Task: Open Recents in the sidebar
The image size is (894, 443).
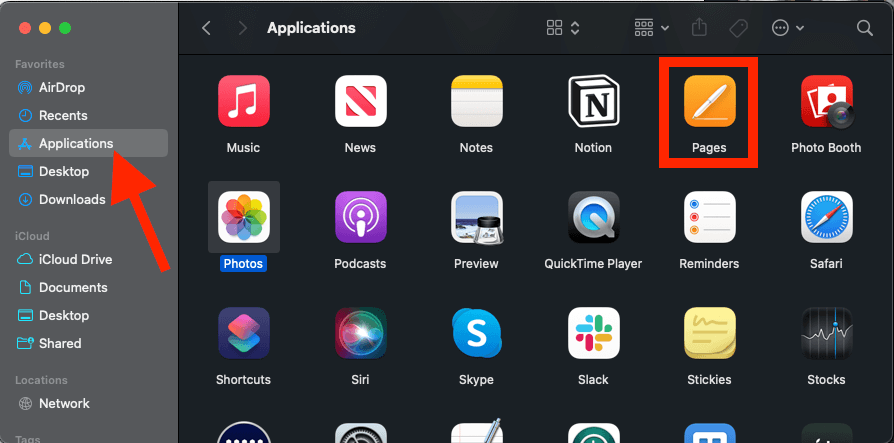Action: click(88, 116)
